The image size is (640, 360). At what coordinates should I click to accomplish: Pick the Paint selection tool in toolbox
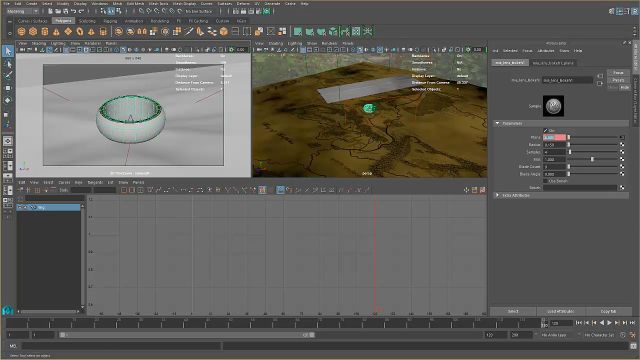click(8, 76)
